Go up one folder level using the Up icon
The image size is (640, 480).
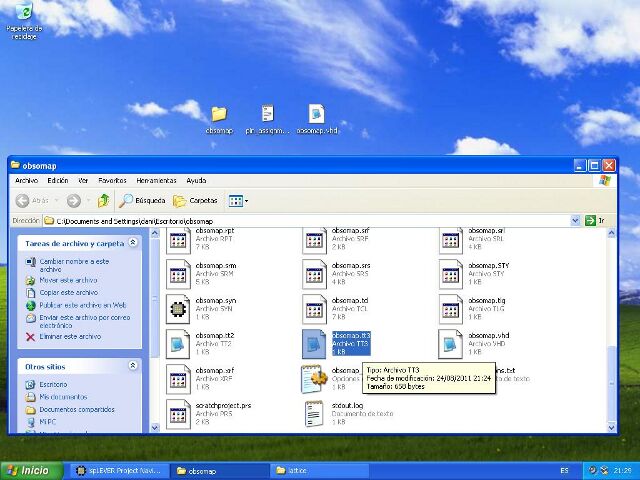tap(104, 200)
